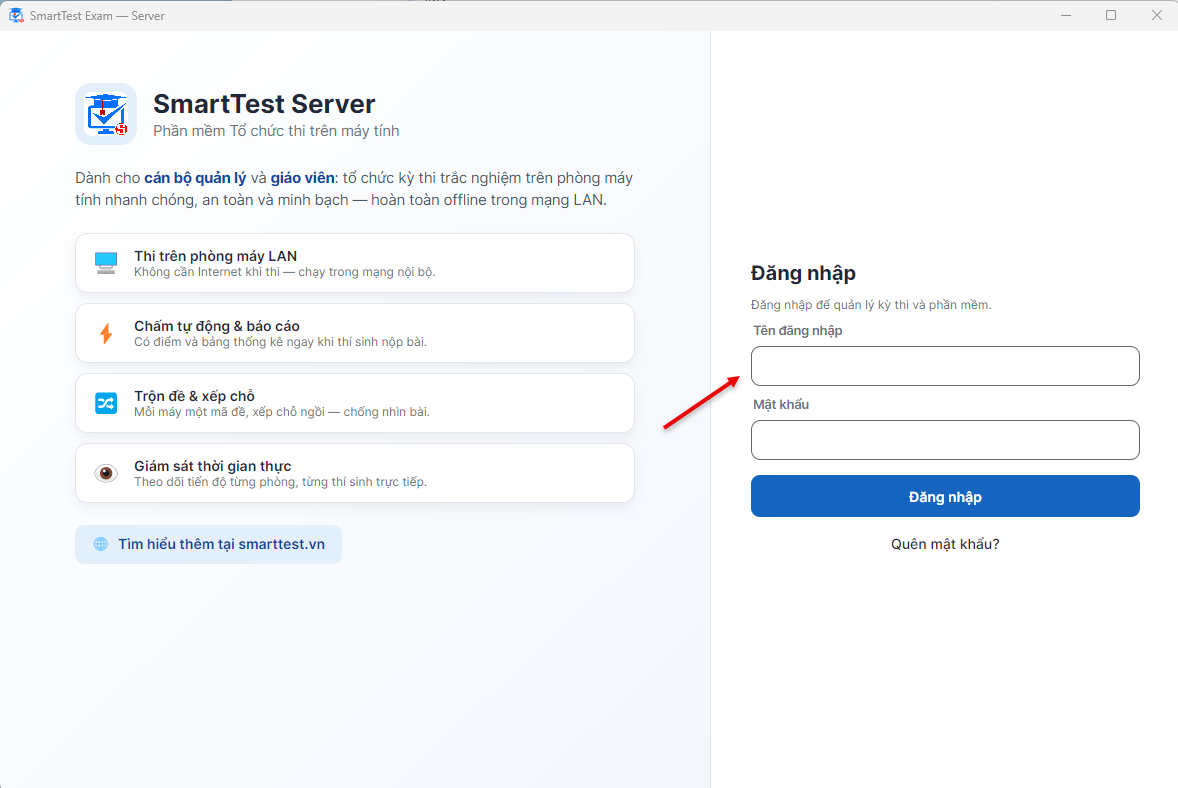
Task: Click the 'Tên đăng nhập' field label
Action: coord(798,331)
